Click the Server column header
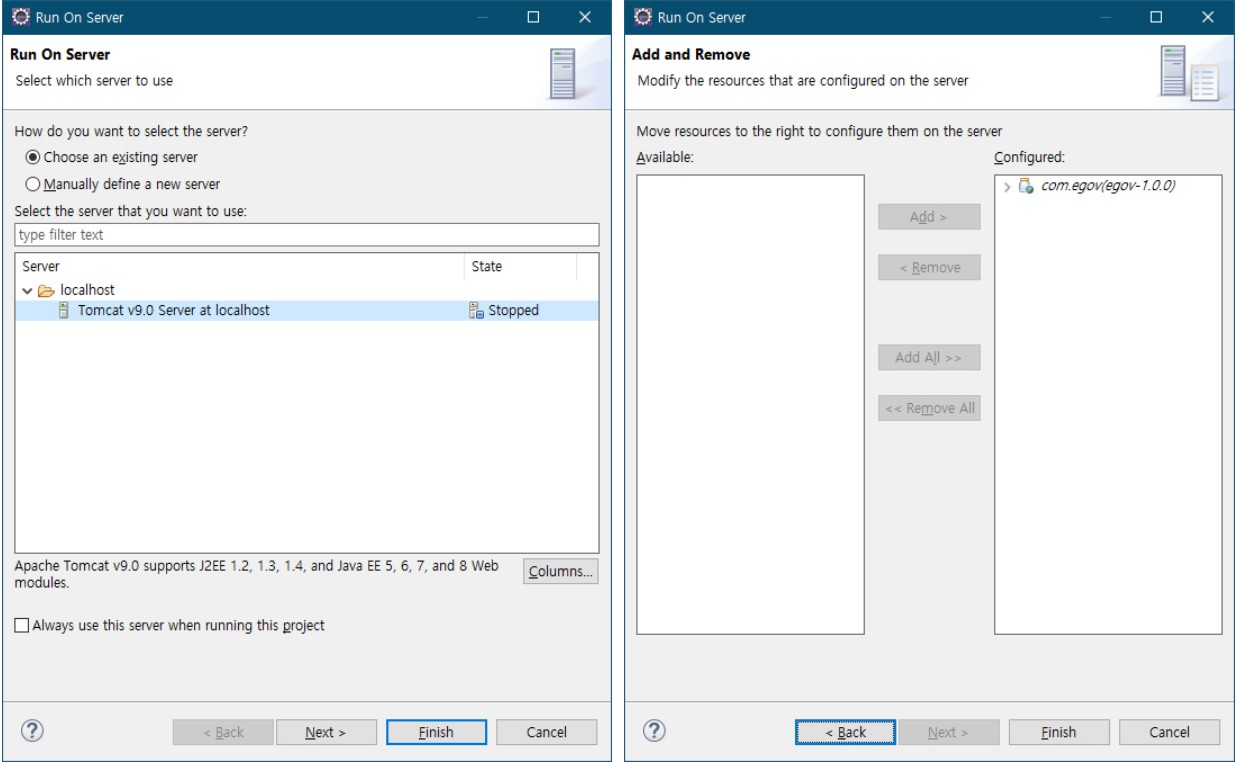The width and height of the screenshot is (1236, 762). click(x=240, y=266)
